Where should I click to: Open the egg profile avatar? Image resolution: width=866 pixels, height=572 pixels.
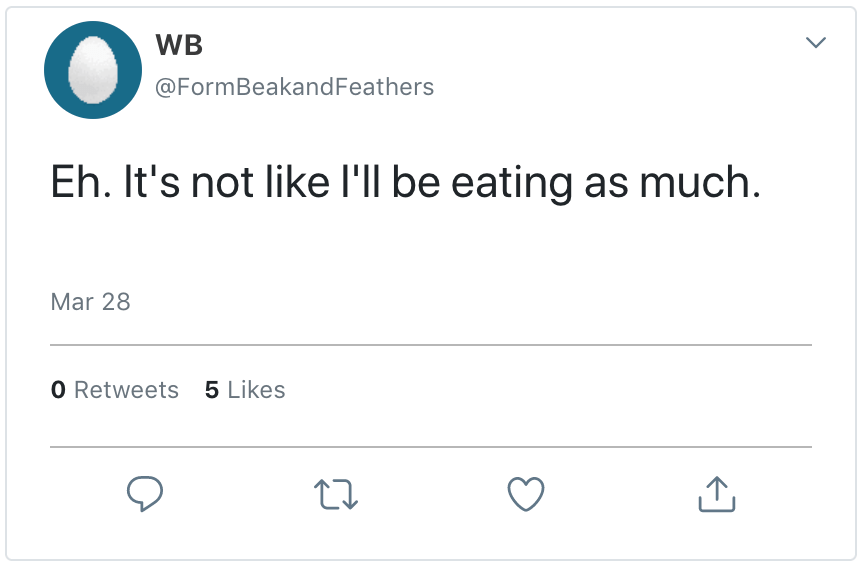93,70
